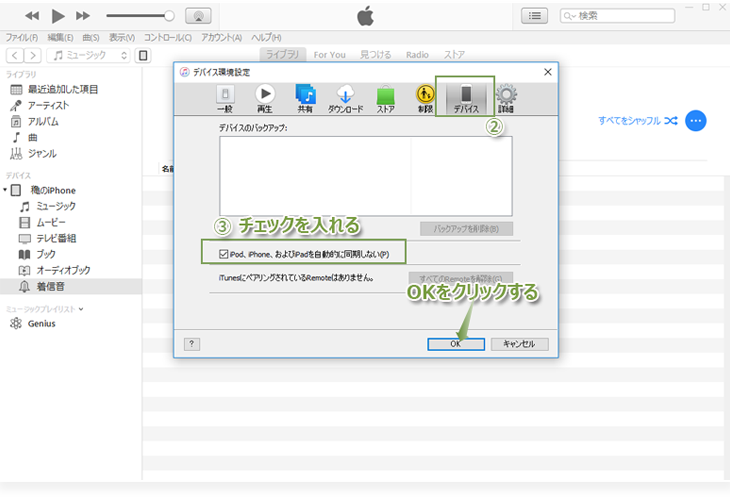730x498 pixels.
Task: Open the 曲(S) menu
Action: [x=91, y=38]
